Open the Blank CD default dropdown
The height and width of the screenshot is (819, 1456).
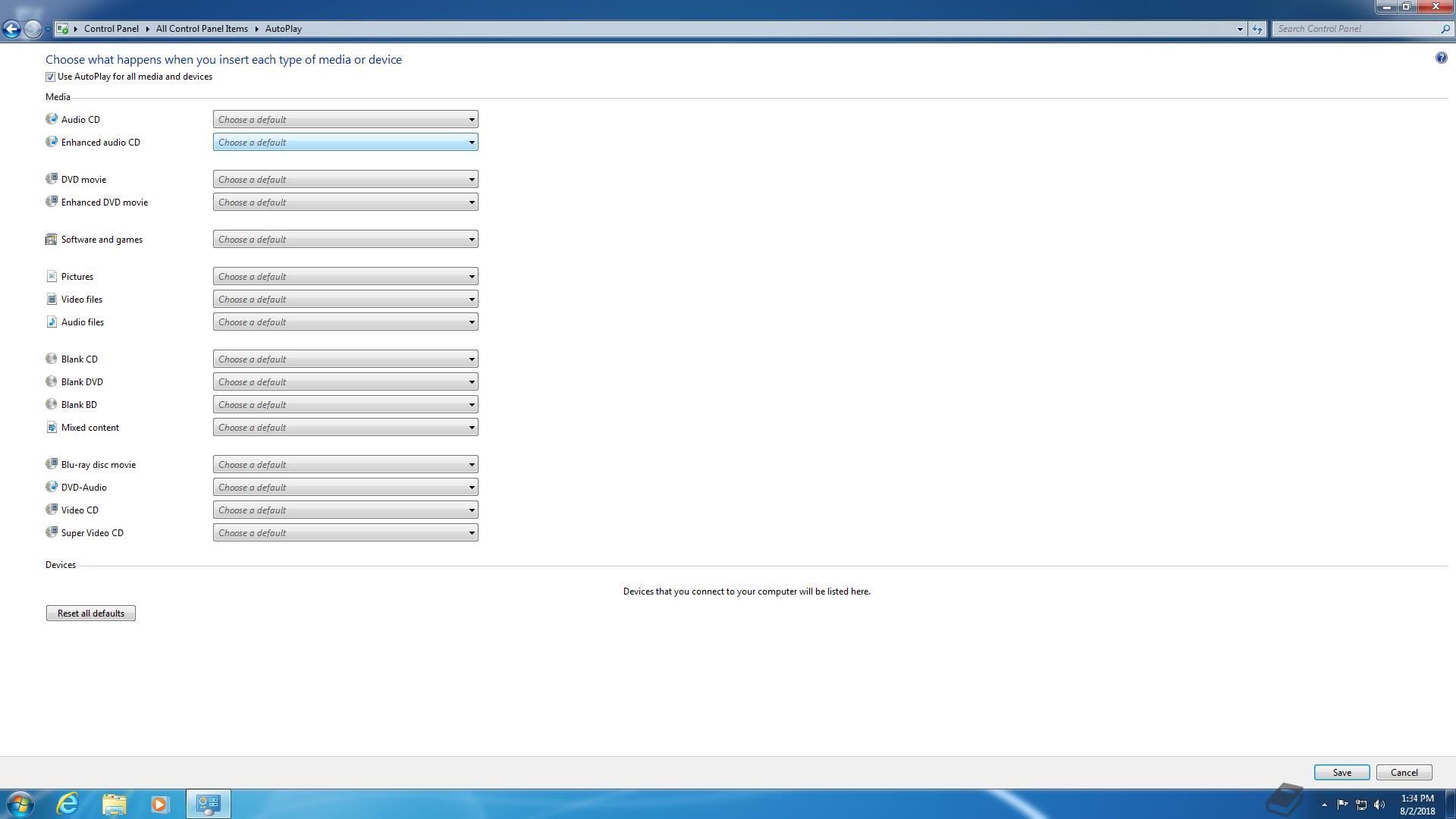pos(346,359)
